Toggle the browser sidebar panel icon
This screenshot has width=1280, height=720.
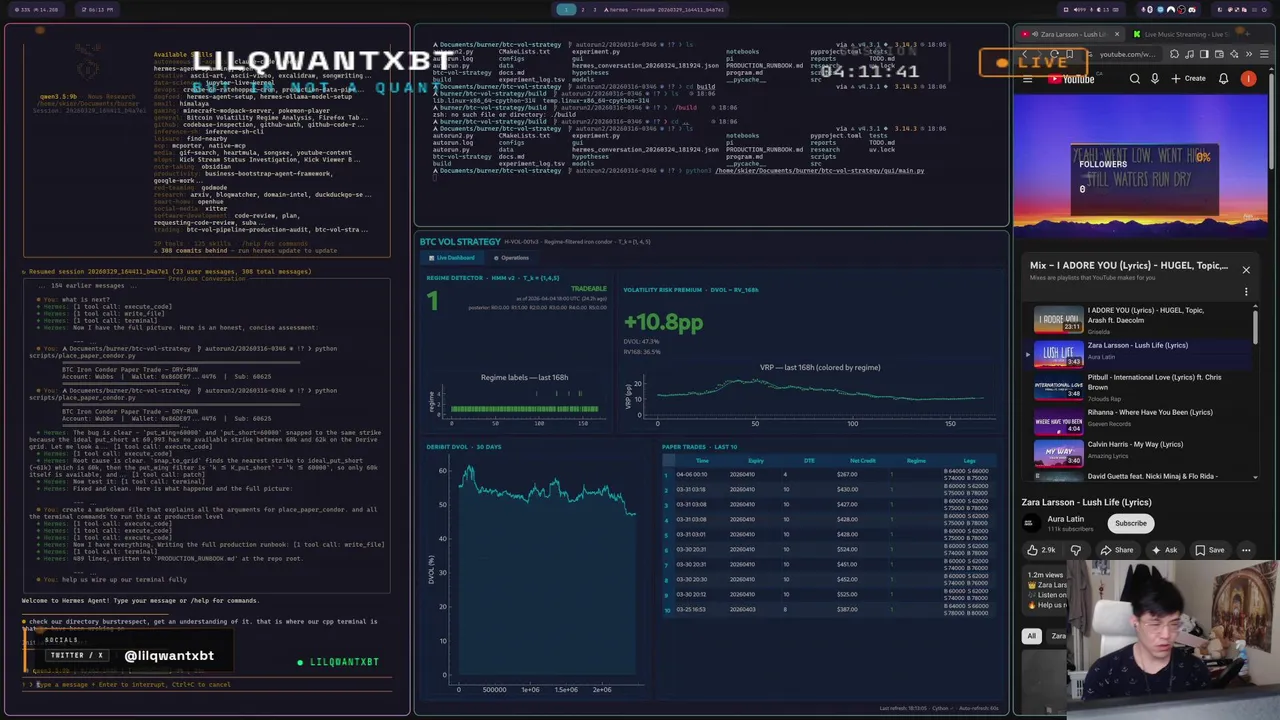(x=1204, y=54)
